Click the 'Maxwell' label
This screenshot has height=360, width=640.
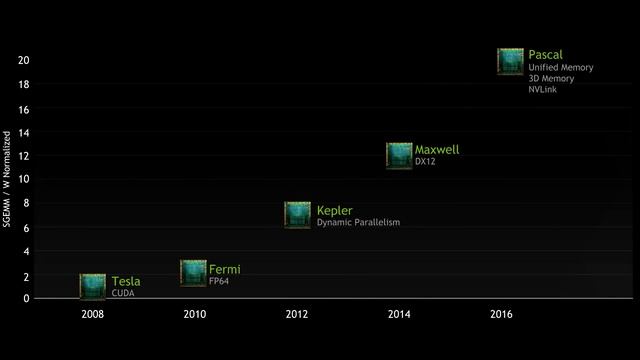click(437, 149)
